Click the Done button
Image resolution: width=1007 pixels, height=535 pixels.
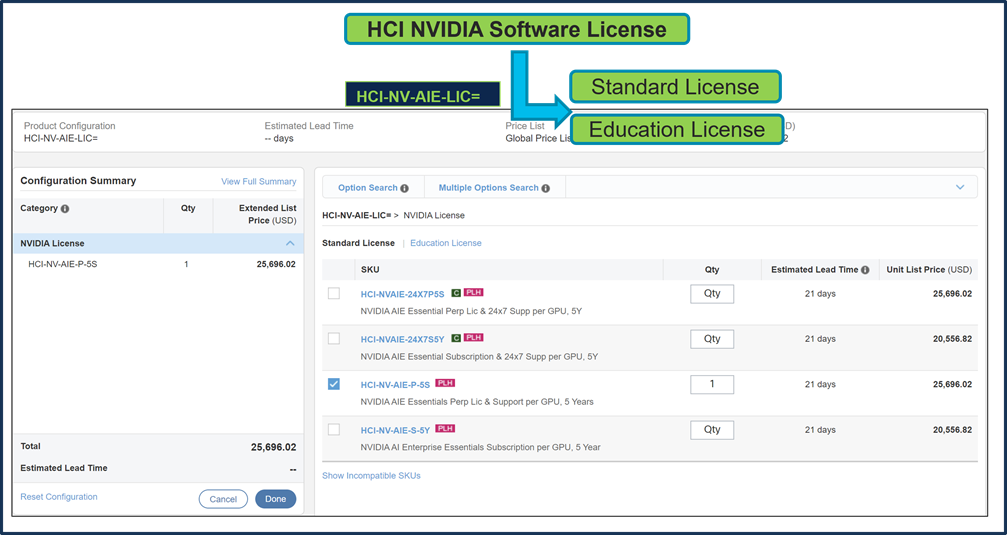pyautogui.click(x=276, y=499)
